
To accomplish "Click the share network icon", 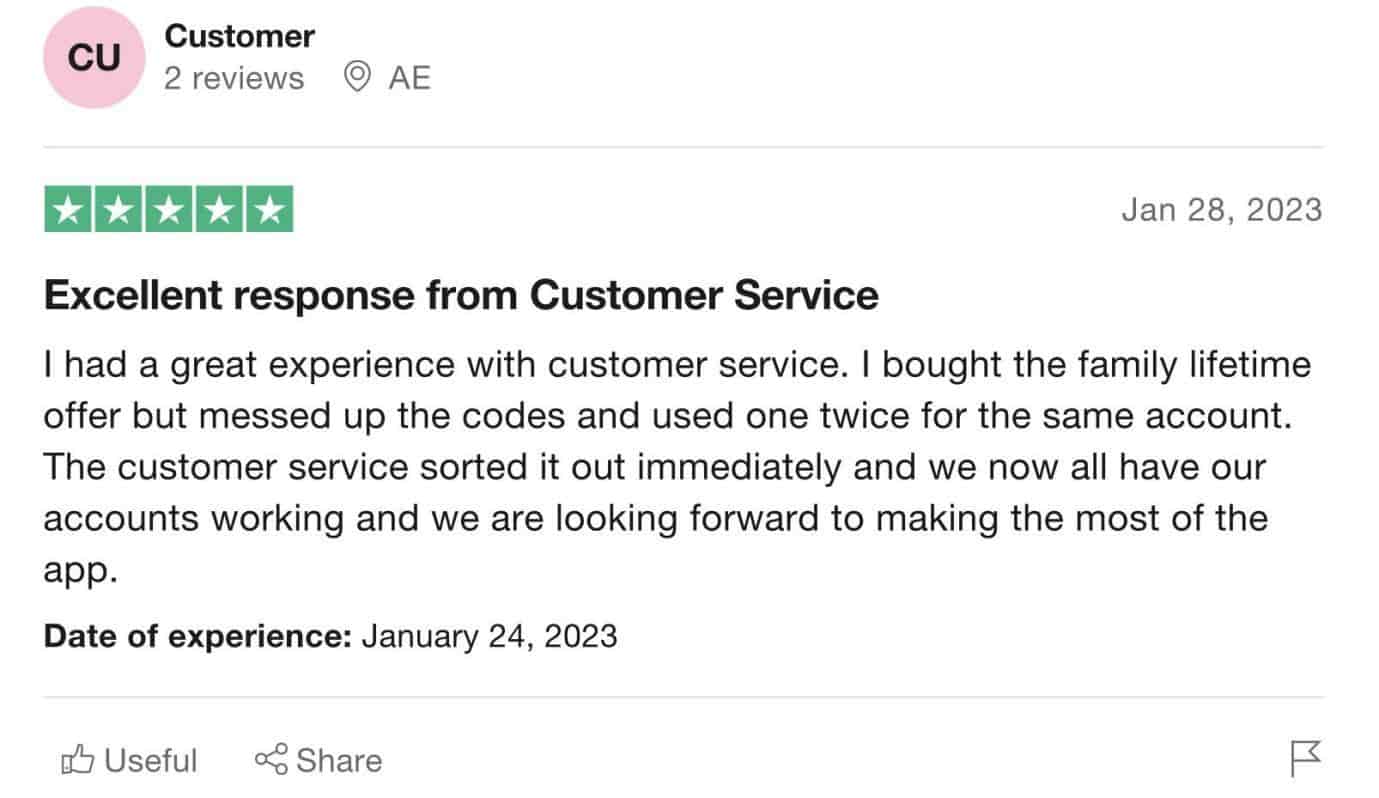I will 271,760.
